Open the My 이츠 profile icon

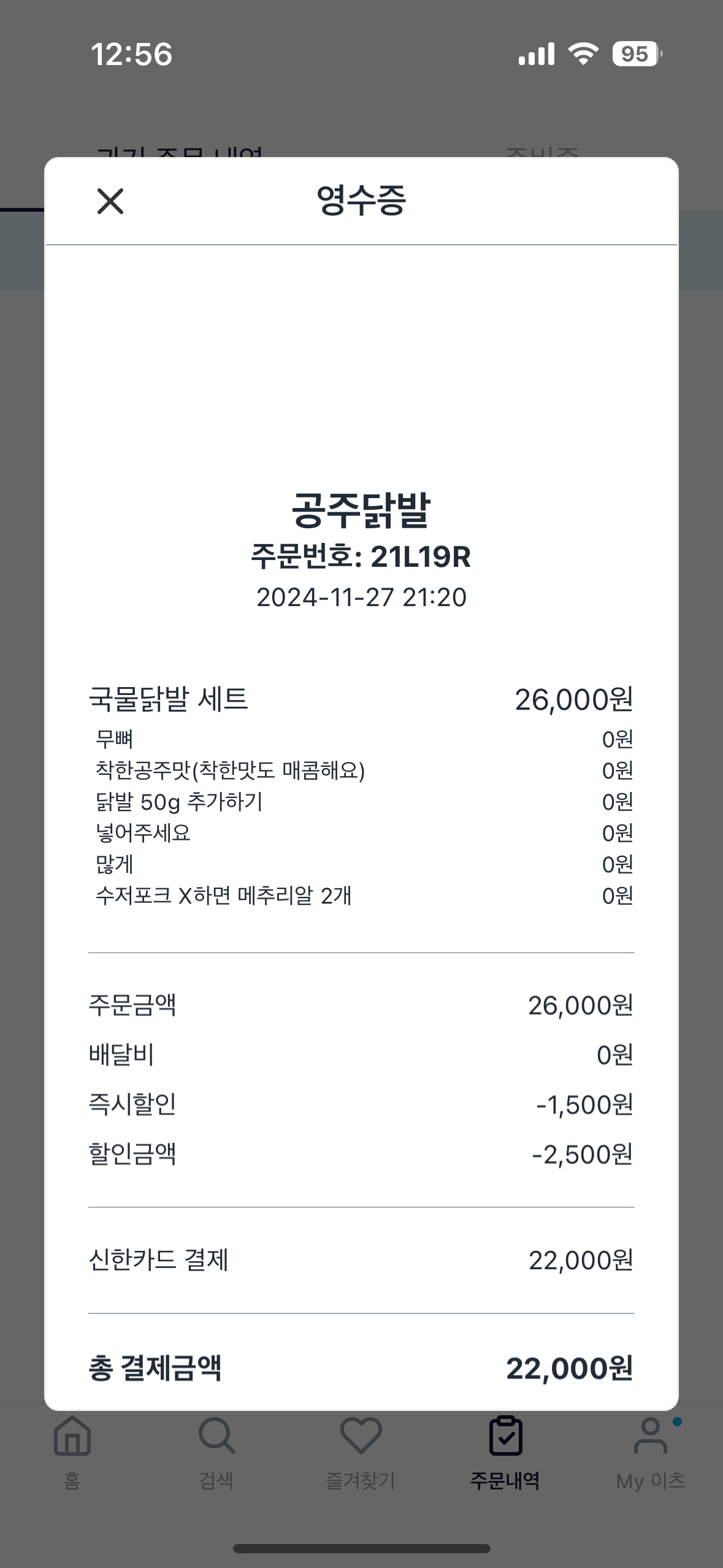coord(650,1435)
